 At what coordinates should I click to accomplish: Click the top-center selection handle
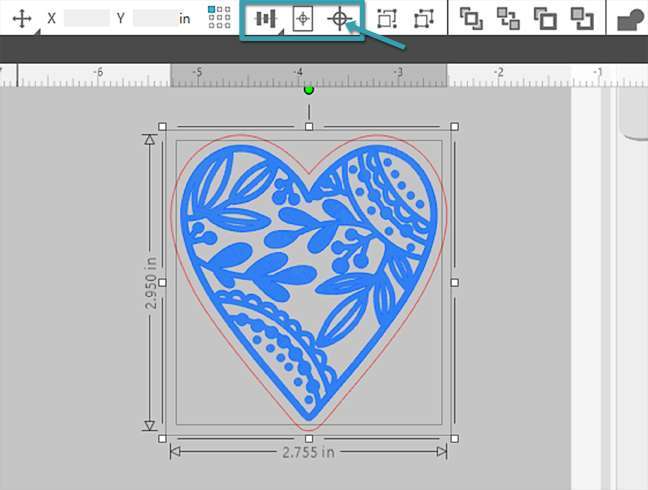[309, 126]
